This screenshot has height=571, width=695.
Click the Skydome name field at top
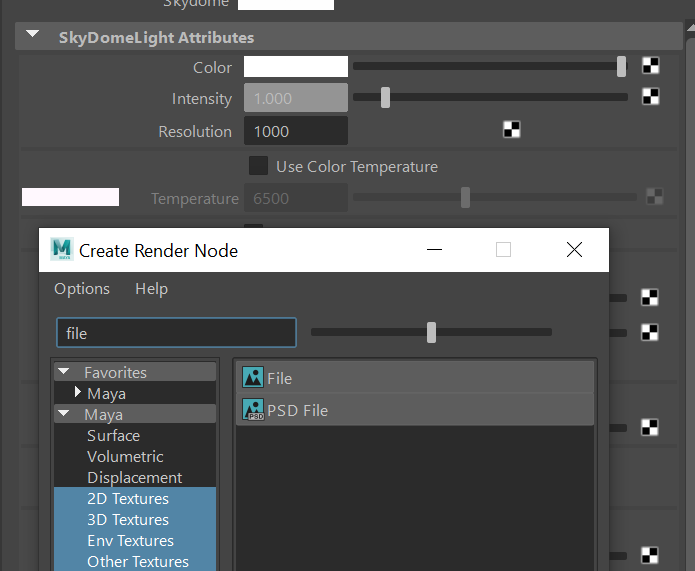(x=286, y=4)
